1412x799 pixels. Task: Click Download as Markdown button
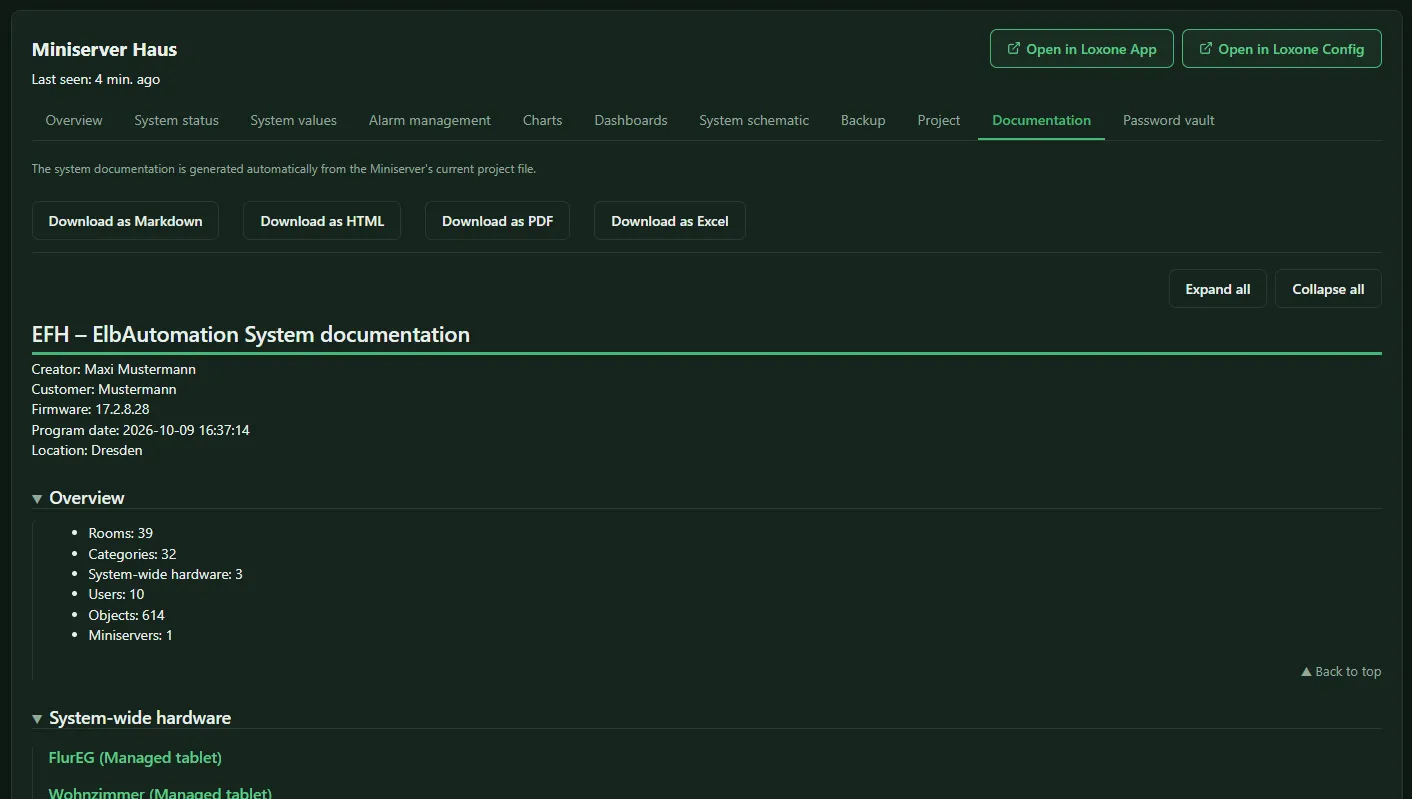pyautogui.click(x=125, y=221)
